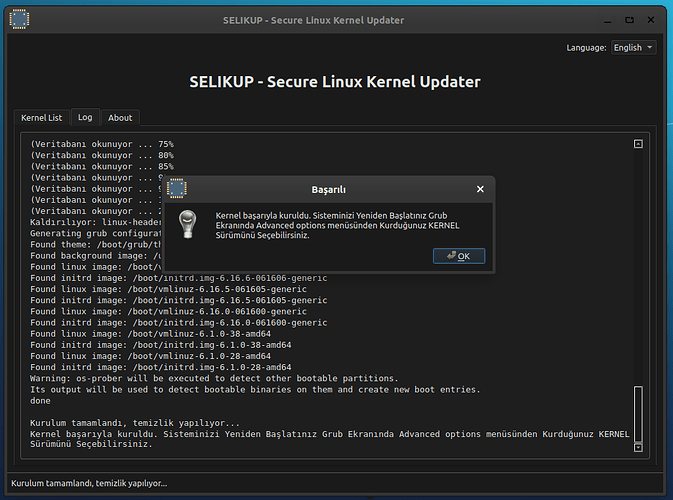
Task: Click log line 'Found initrd image: /boot/initrd.img-6.1.0-38-amd64'
Action: click(x=161, y=345)
